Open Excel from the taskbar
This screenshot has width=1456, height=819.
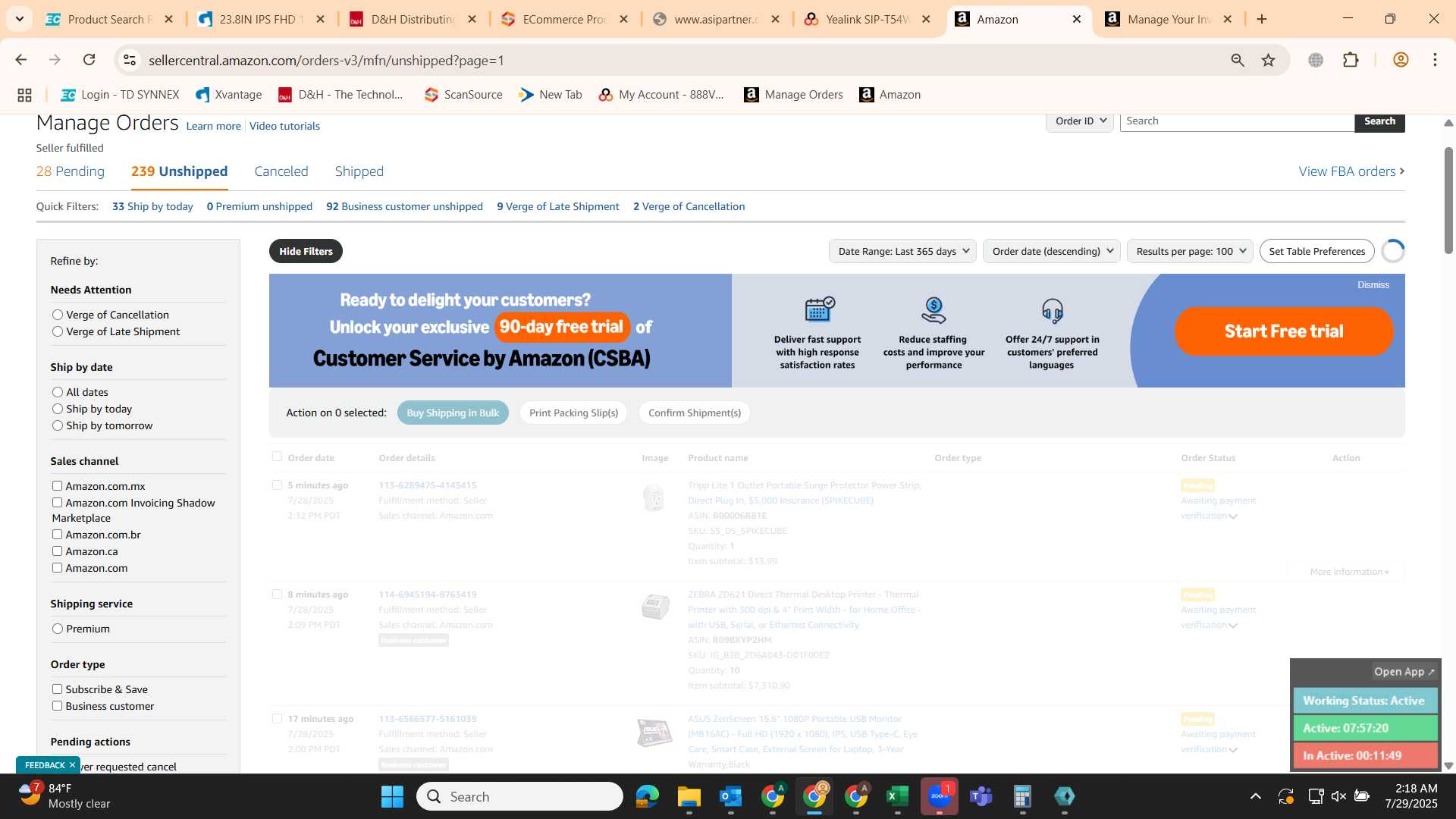897,797
